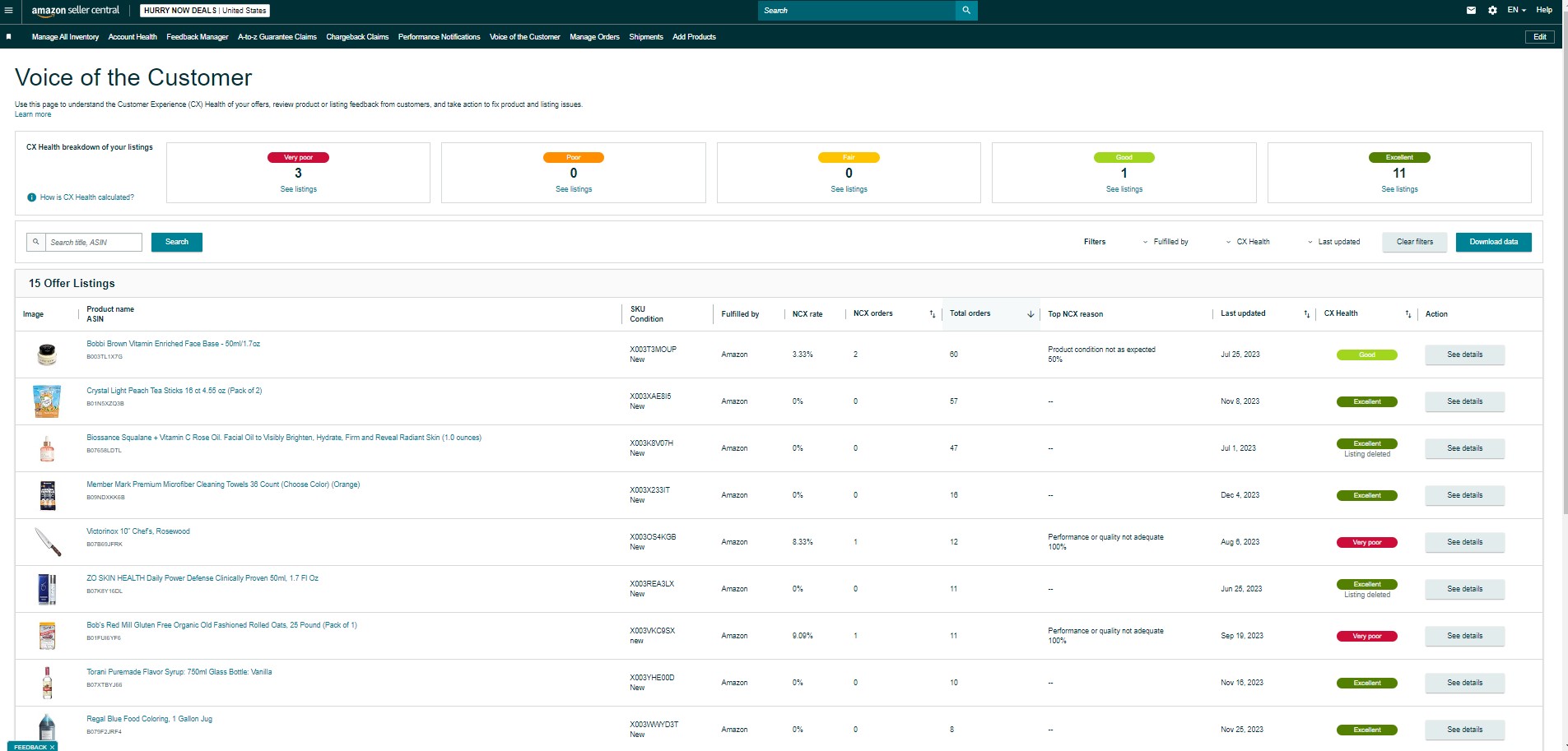Click the amazon seller central logo
The height and width of the screenshot is (751, 1568).
coord(76,11)
